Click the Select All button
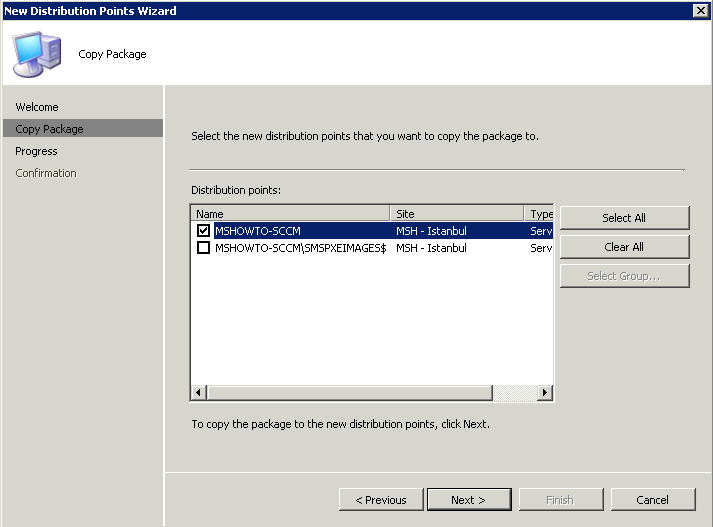The height and width of the screenshot is (527, 713). 624,218
